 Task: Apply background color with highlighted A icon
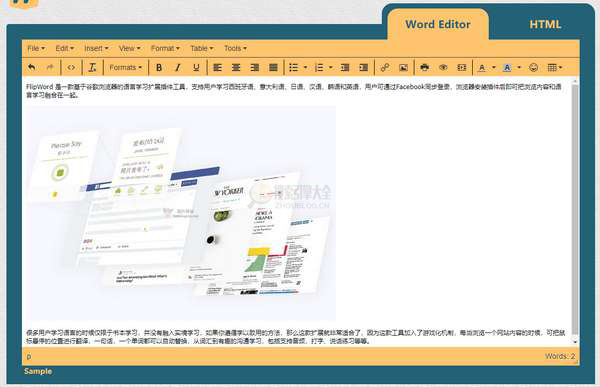(507, 68)
